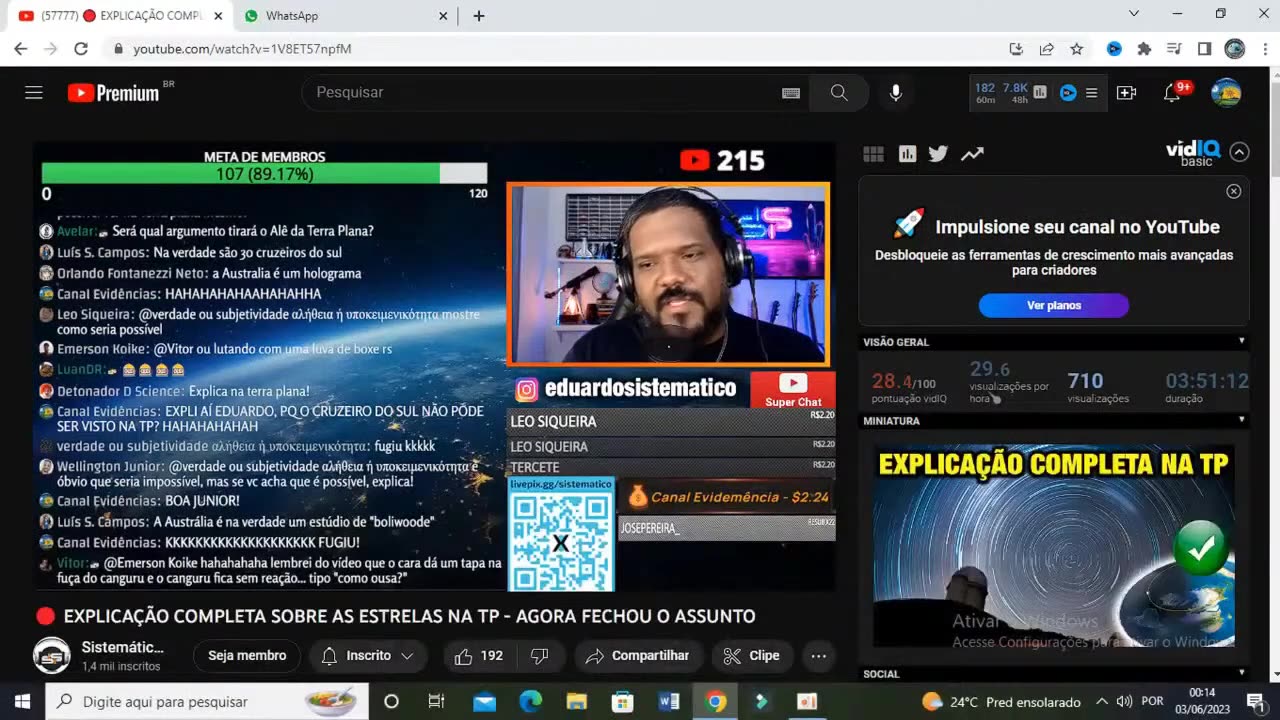
Task: Click the address bar URL
Action: [242, 48]
